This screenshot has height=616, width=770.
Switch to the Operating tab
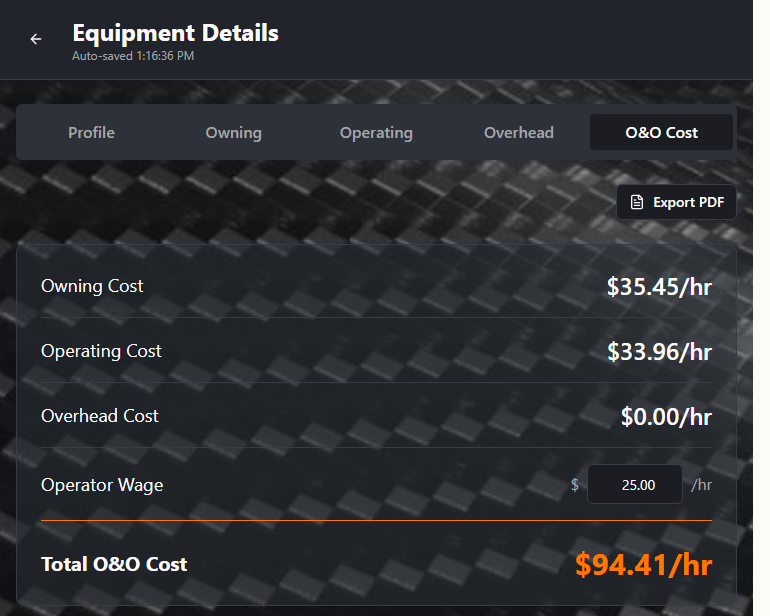tap(376, 133)
